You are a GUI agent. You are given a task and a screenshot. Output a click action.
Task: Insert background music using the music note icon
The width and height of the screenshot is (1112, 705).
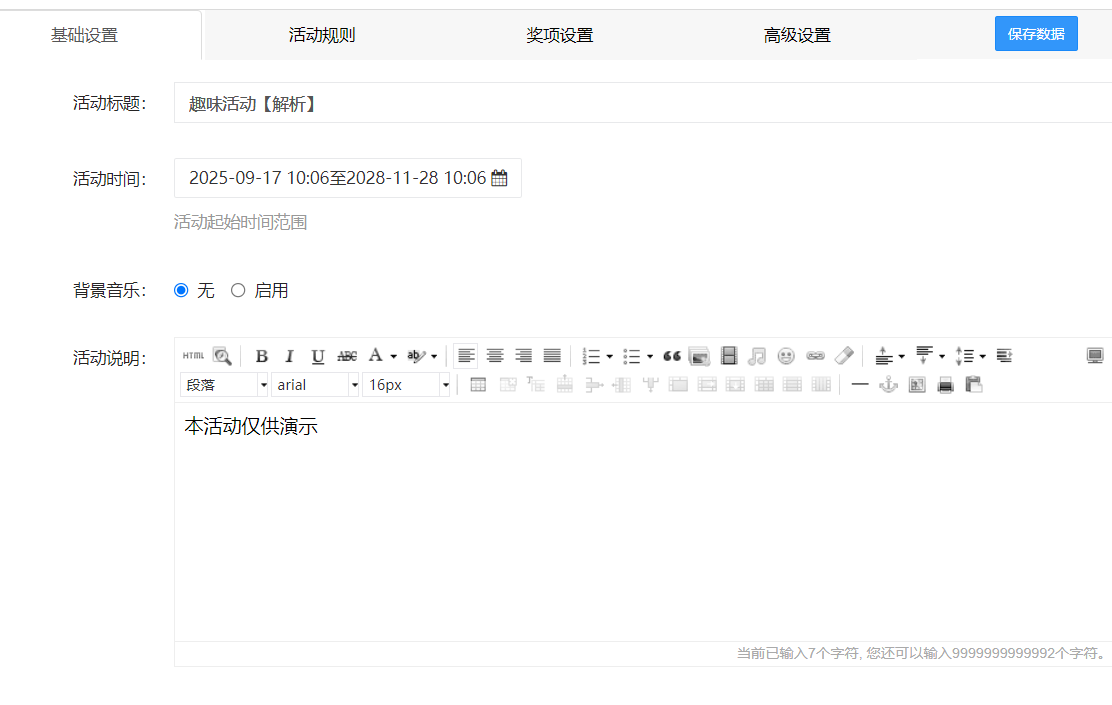(x=757, y=355)
